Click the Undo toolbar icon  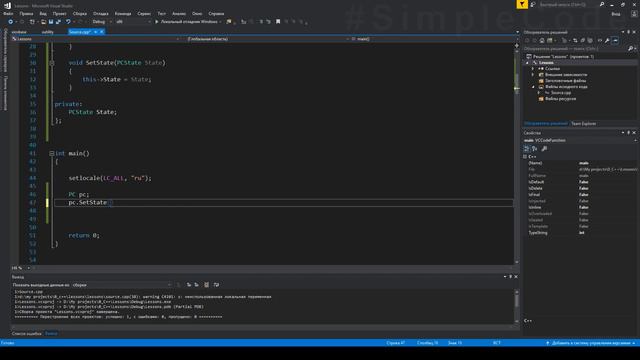pyautogui.click(x=68, y=22)
